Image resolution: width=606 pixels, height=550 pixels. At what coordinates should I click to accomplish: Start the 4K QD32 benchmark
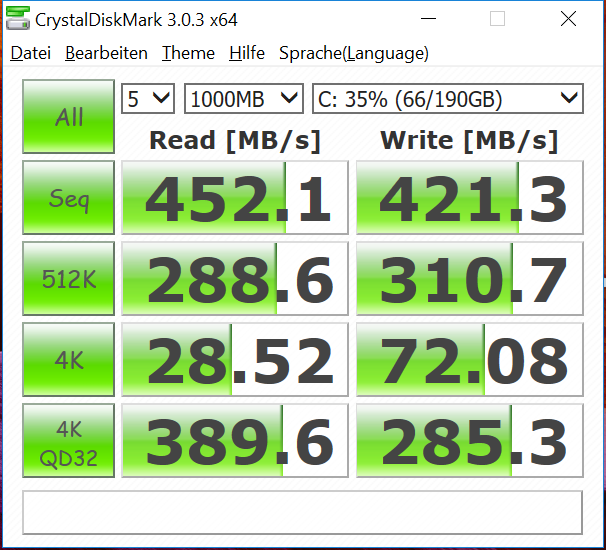pyautogui.click(x=68, y=441)
